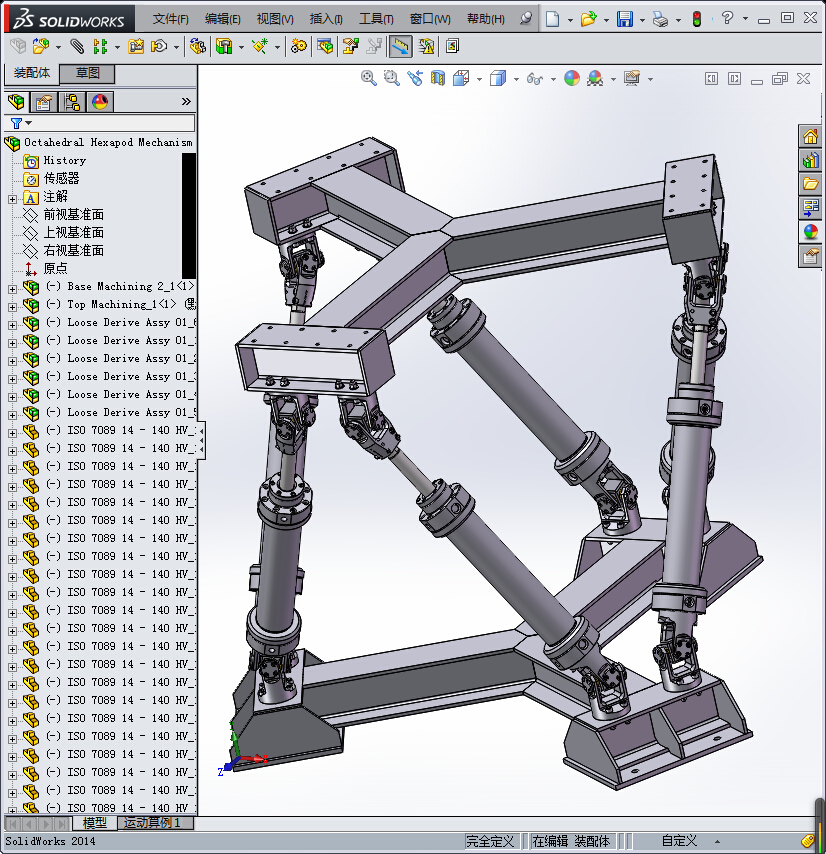Open SolidWorks Resources home icon in task pane
This screenshot has width=826, height=854.
coord(810,136)
